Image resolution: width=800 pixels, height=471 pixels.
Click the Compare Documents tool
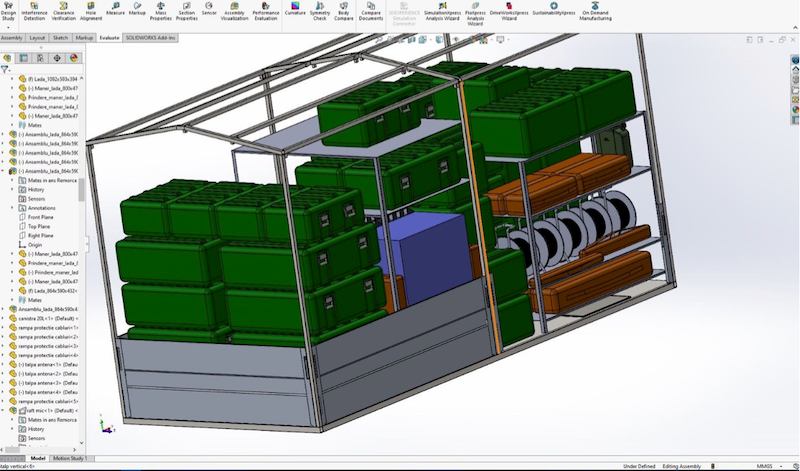tap(371, 10)
